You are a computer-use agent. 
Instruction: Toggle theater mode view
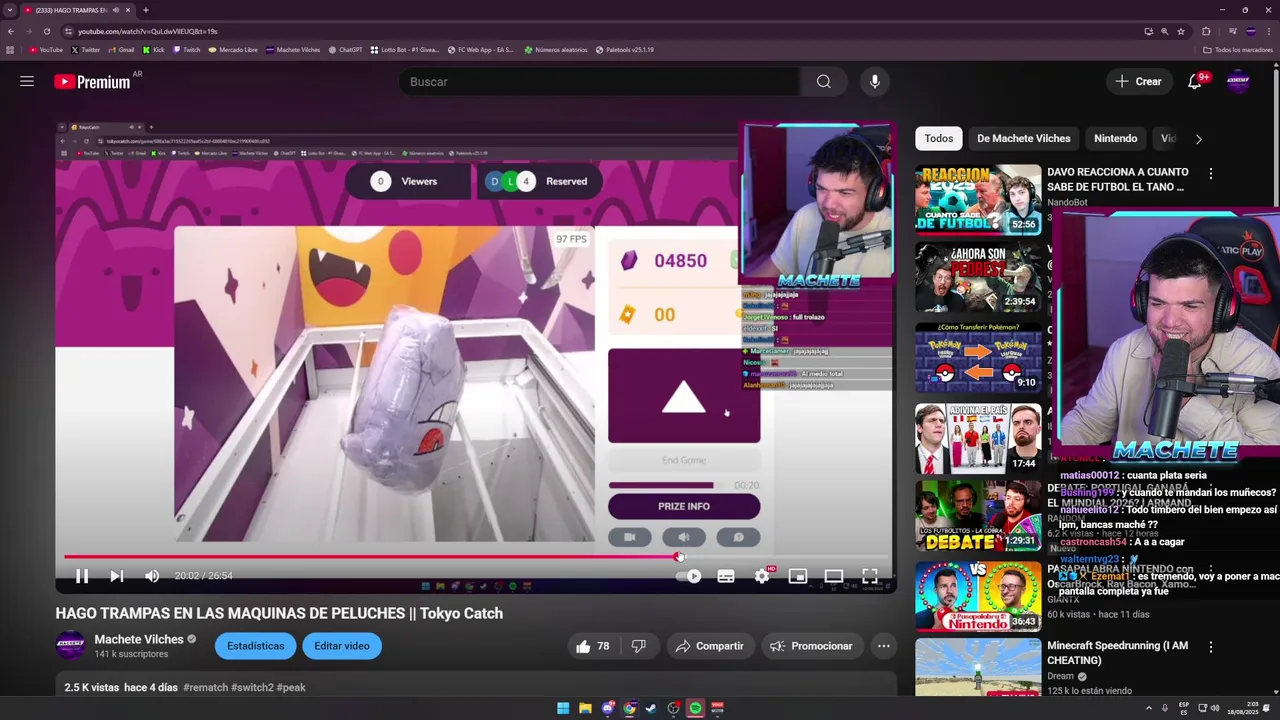[833, 576]
